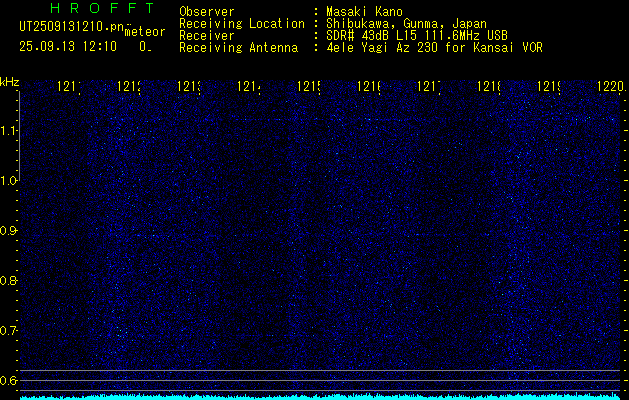Click the HROFFT title text
The height and width of the screenshot is (400, 629).
(x=102, y=8)
